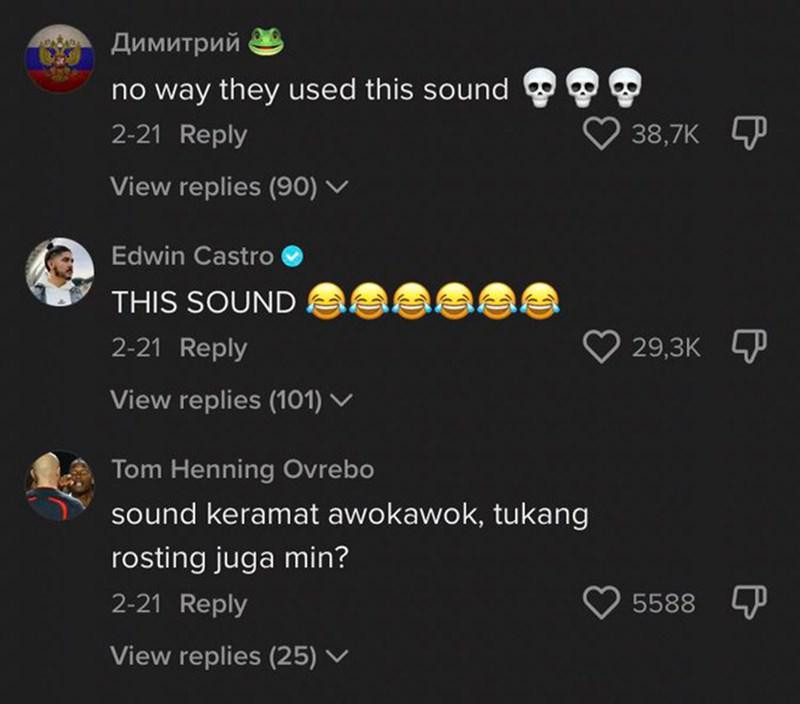The image size is (800, 704).
Task: Dislike Димитрий's skull comment
Action: pos(751,134)
